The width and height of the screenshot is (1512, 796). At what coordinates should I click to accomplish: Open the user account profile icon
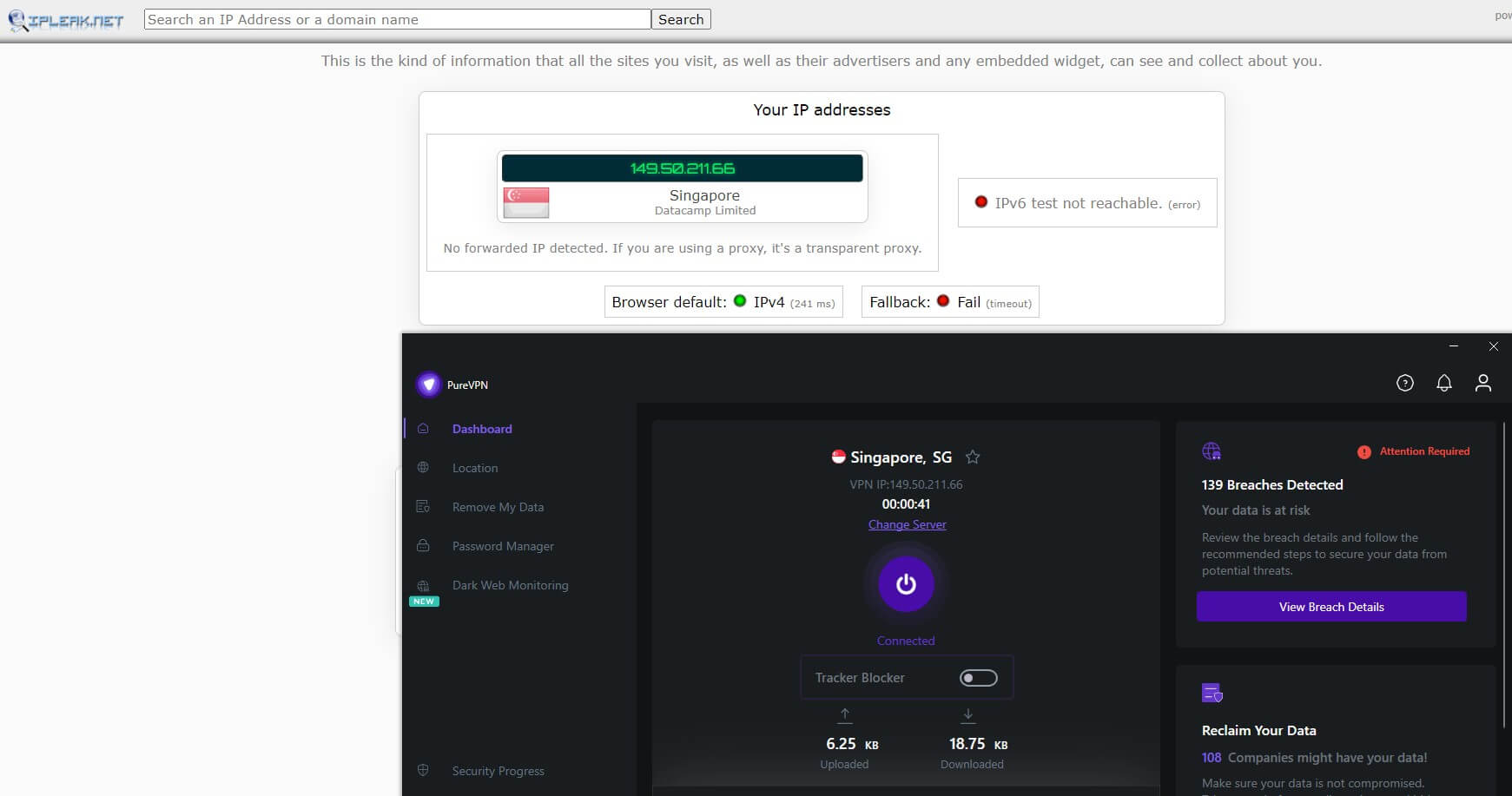tap(1482, 383)
